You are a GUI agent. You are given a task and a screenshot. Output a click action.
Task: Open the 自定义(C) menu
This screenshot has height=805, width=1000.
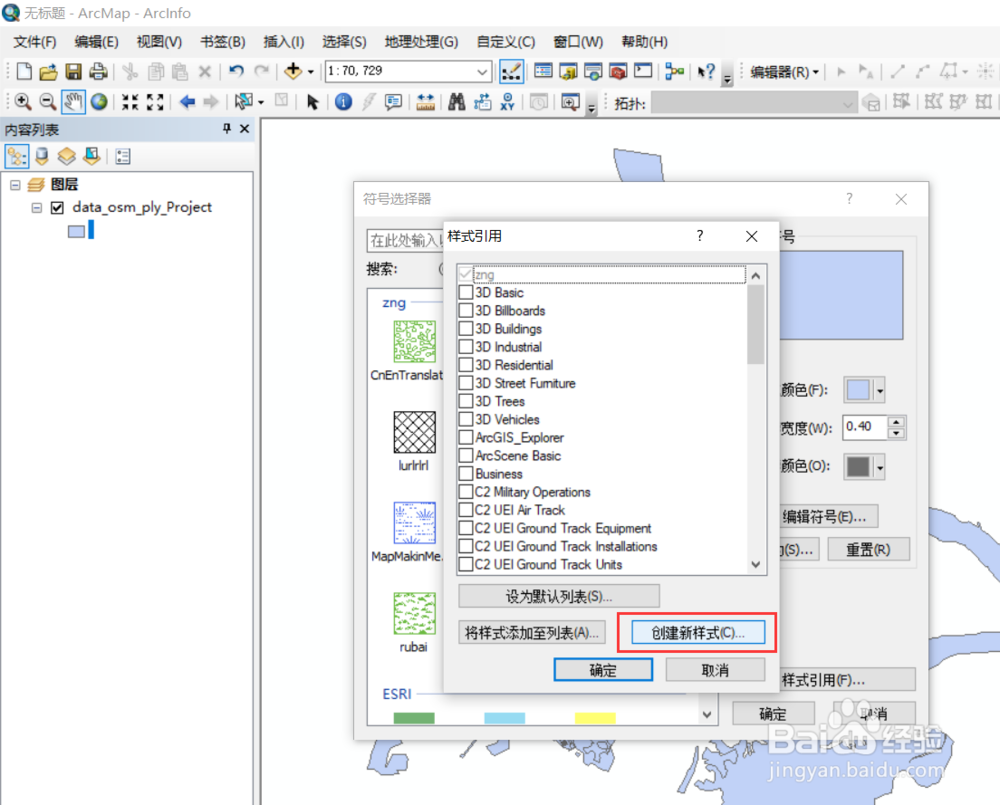coord(506,42)
